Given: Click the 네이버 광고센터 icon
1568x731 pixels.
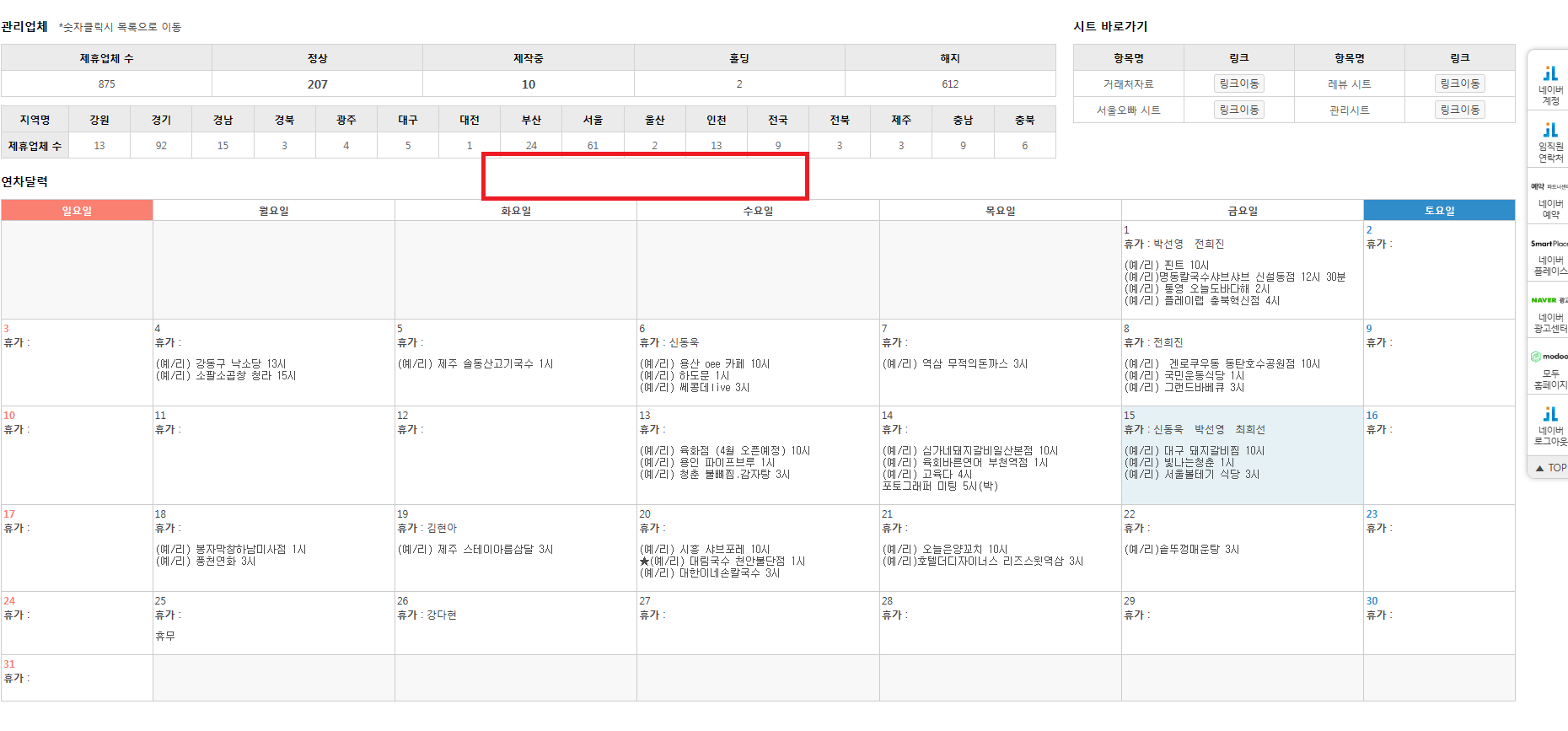Looking at the screenshot, I should click(1549, 313).
